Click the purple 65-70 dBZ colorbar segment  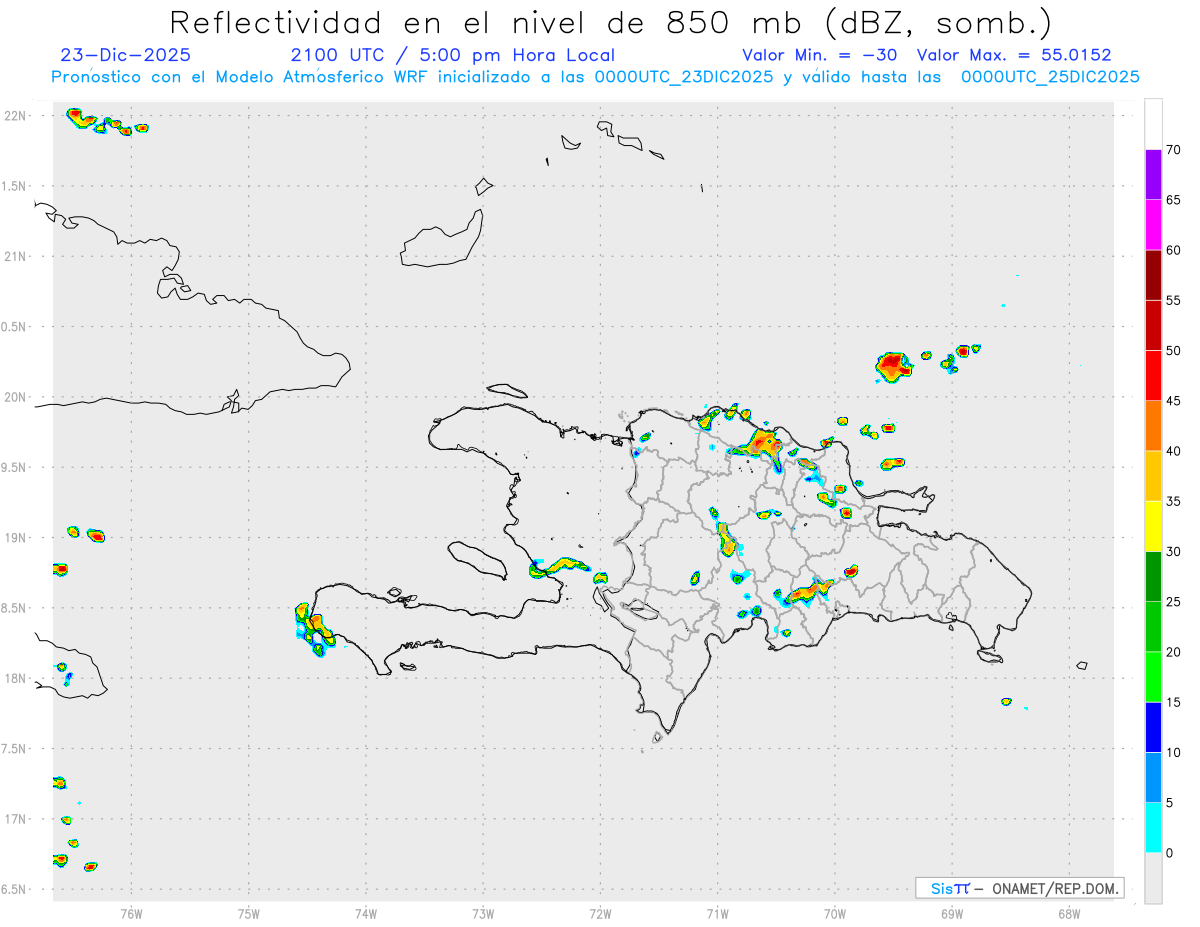pyautogui.click(x=1153, y=175)
